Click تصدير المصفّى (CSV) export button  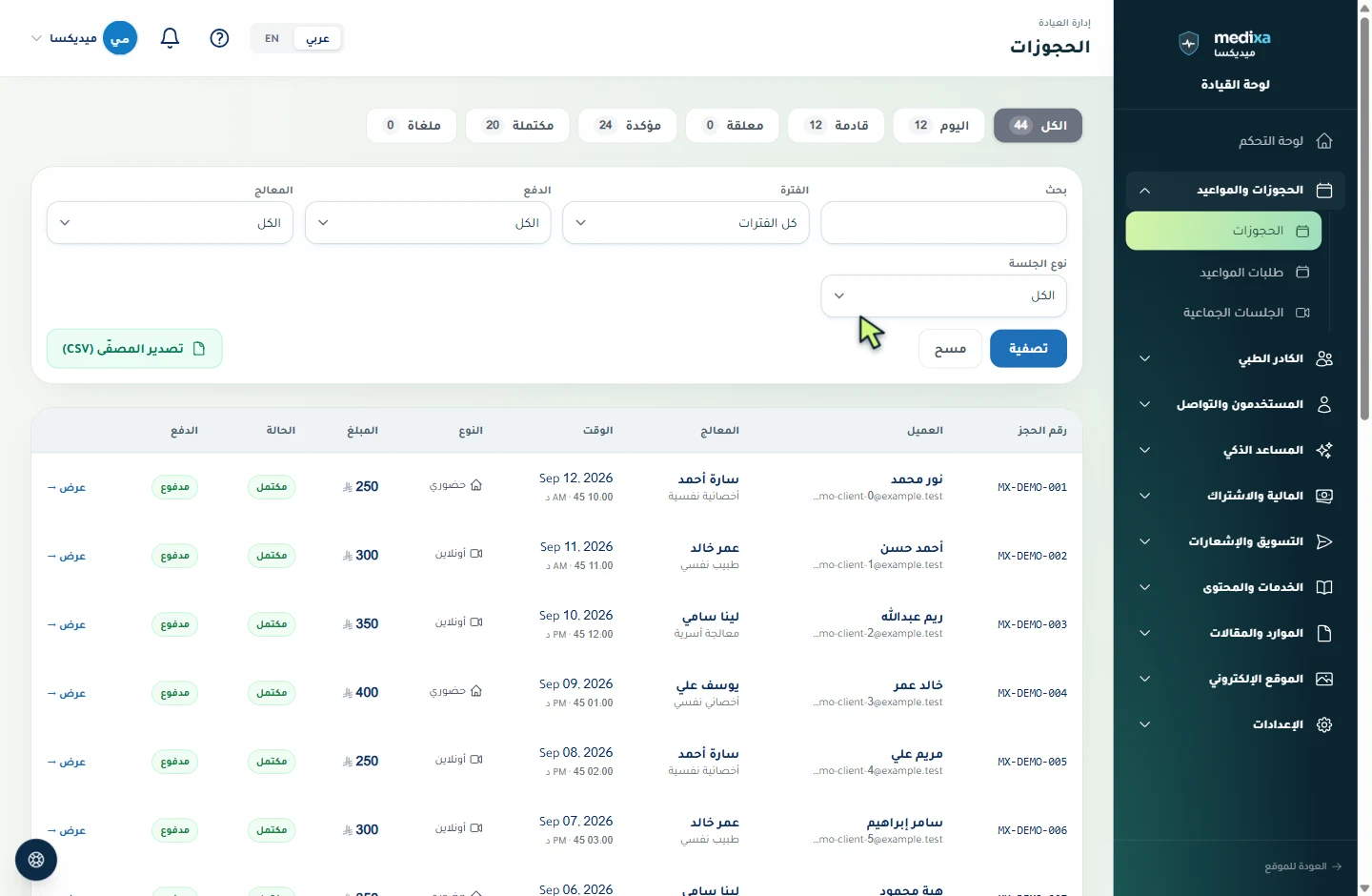tap(134, 349)
